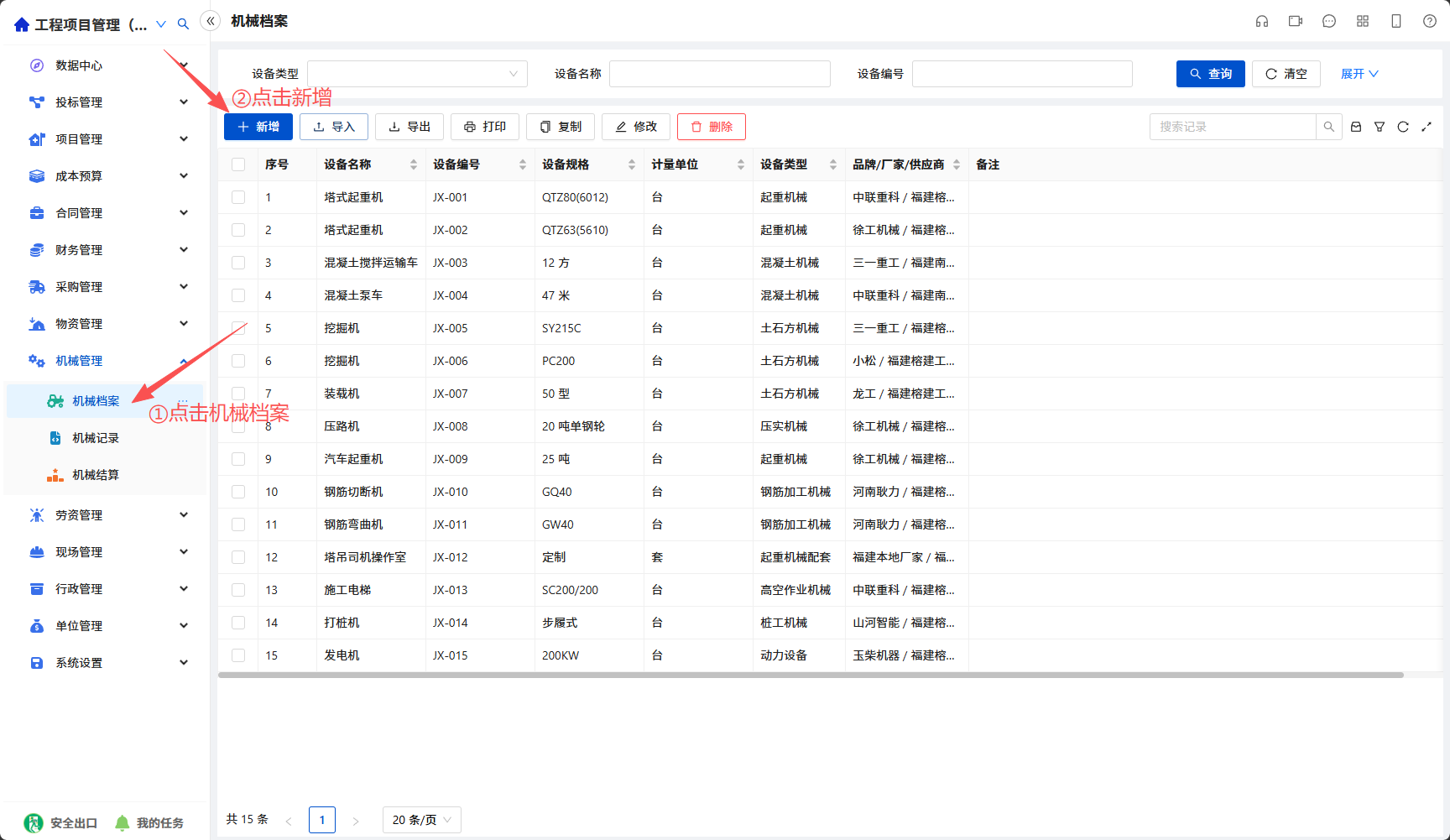
Task: Open the 设备类型 dropdown
Action: pyautogui.click(x=417, y=74)
